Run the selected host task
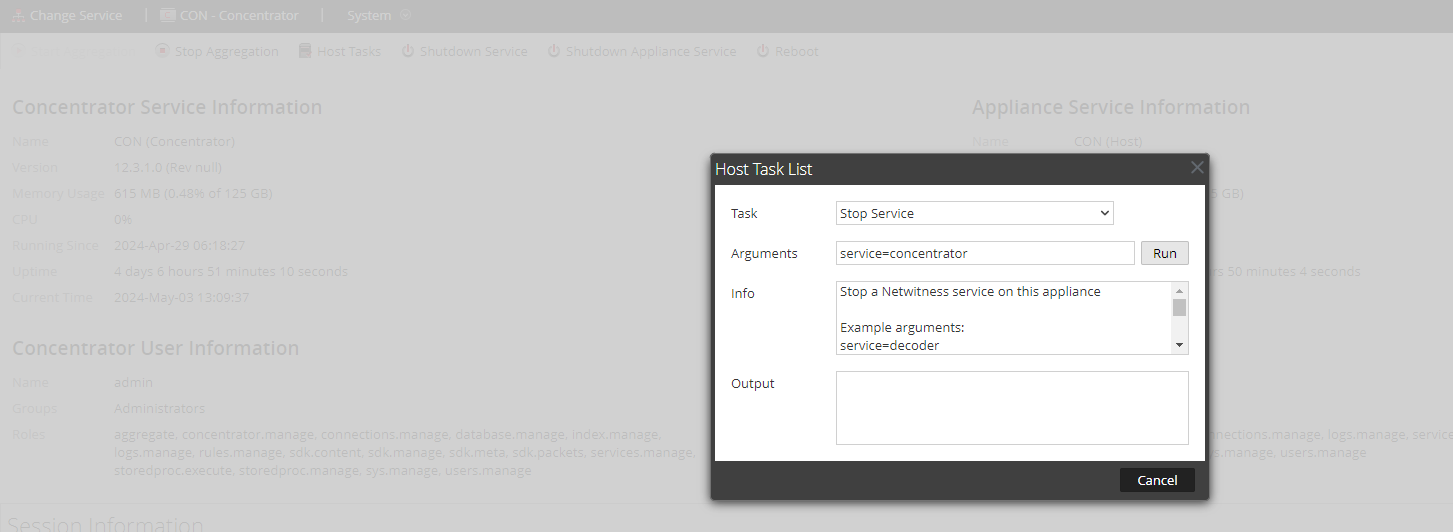The width and height of the screenshot is (1453, 532). 1164,253
